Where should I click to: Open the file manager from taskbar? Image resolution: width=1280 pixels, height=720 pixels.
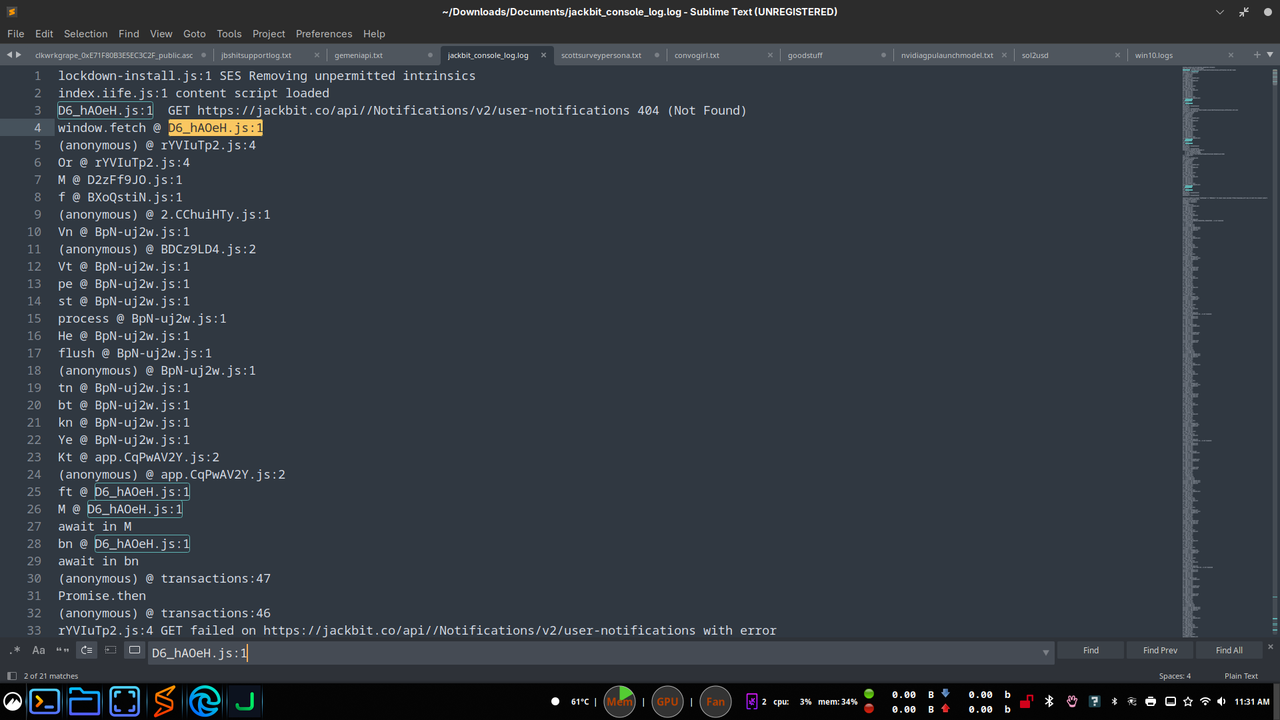coord(85,702)
